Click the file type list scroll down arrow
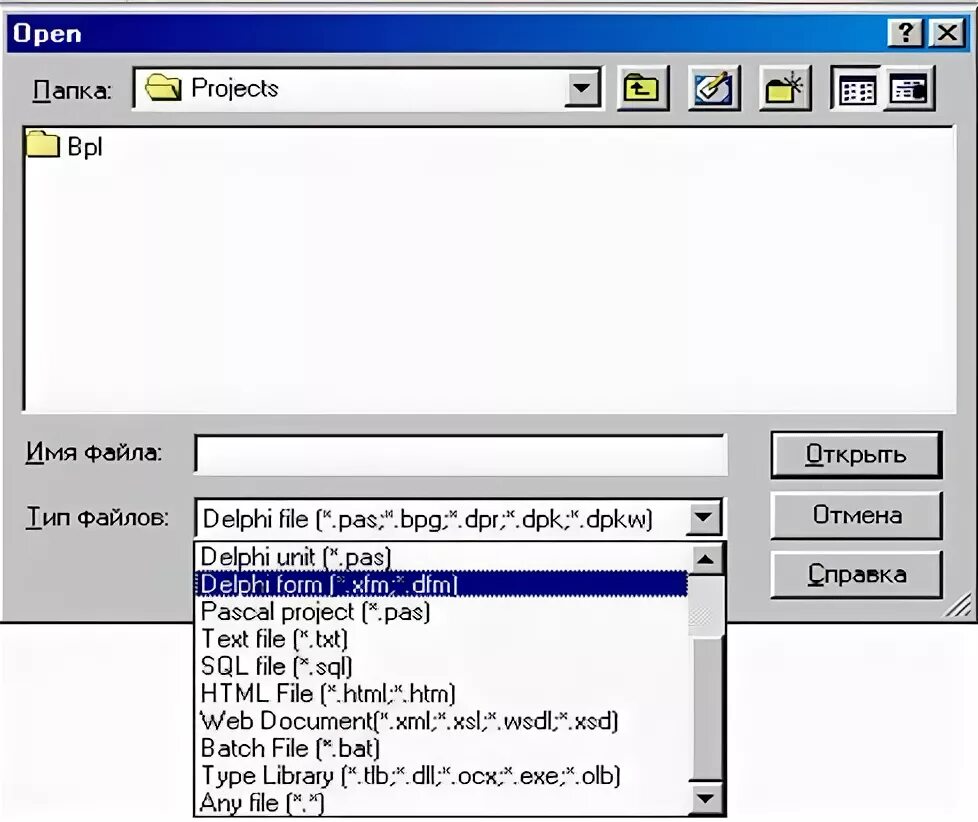978x822 pixels. (x=705, y=798)
